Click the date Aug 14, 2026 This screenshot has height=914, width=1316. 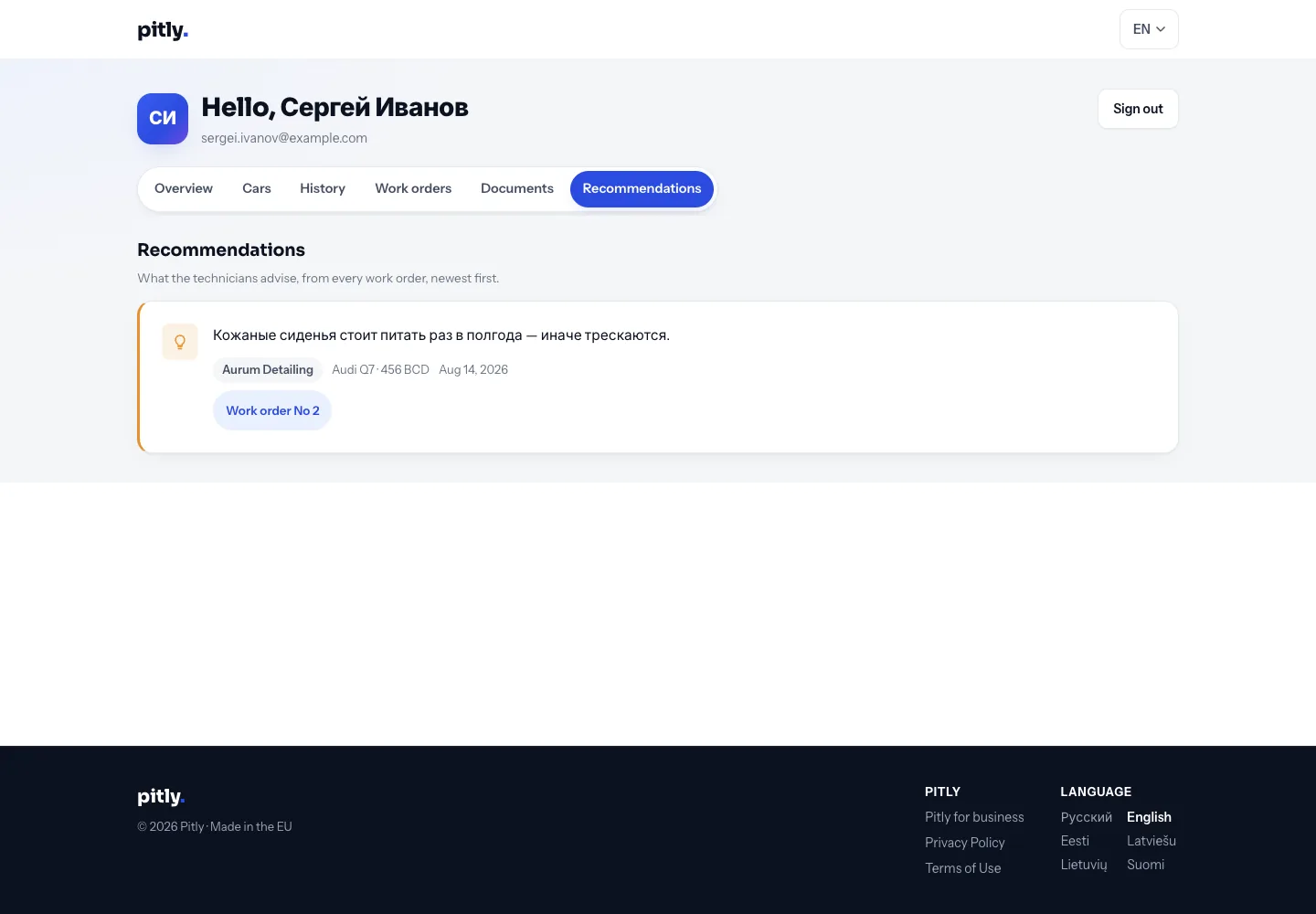[473, 369]
